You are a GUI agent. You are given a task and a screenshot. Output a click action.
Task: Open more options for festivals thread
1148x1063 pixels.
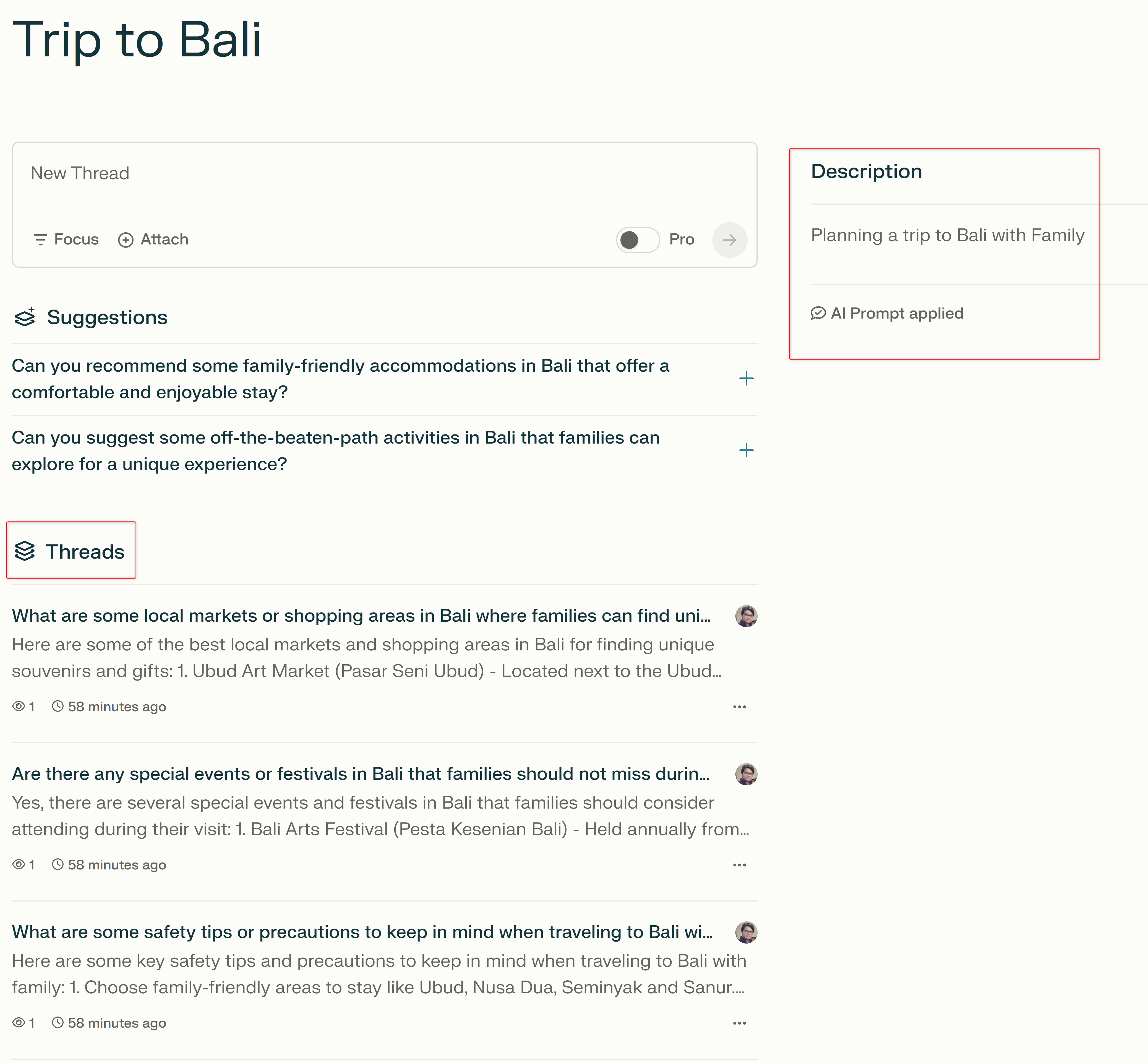coord(739,864)
